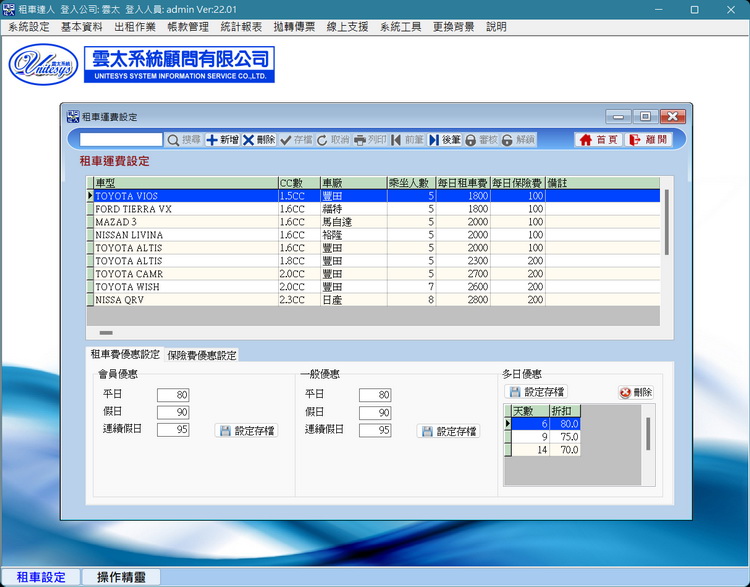Select the 14 days row in 多日優惠
This screenshot has width=750, height=587.
(546, 450)
